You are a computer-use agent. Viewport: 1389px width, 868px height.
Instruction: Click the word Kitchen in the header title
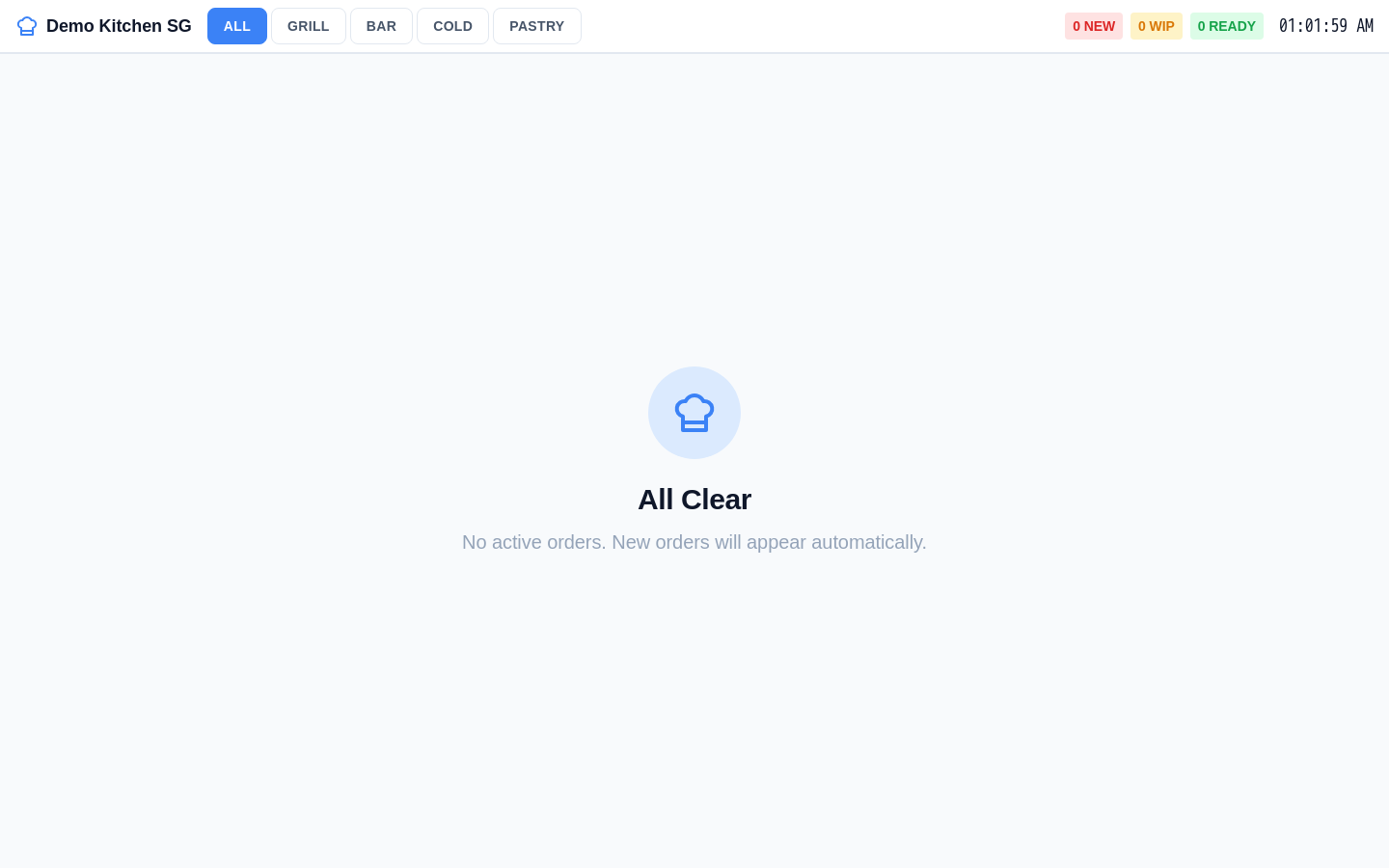coord(130,26)
